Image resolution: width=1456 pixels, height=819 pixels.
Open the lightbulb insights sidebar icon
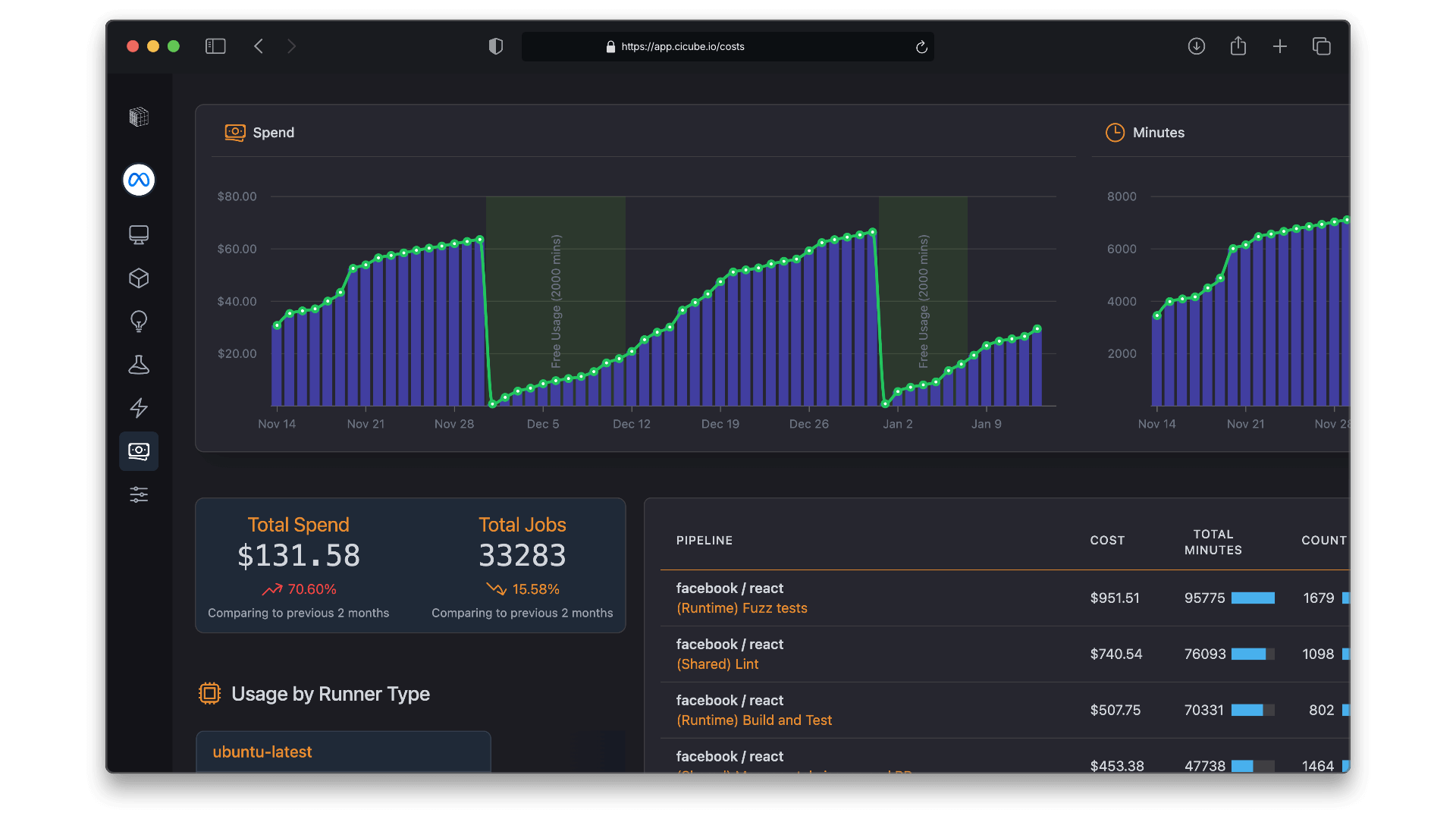point(139,322)
